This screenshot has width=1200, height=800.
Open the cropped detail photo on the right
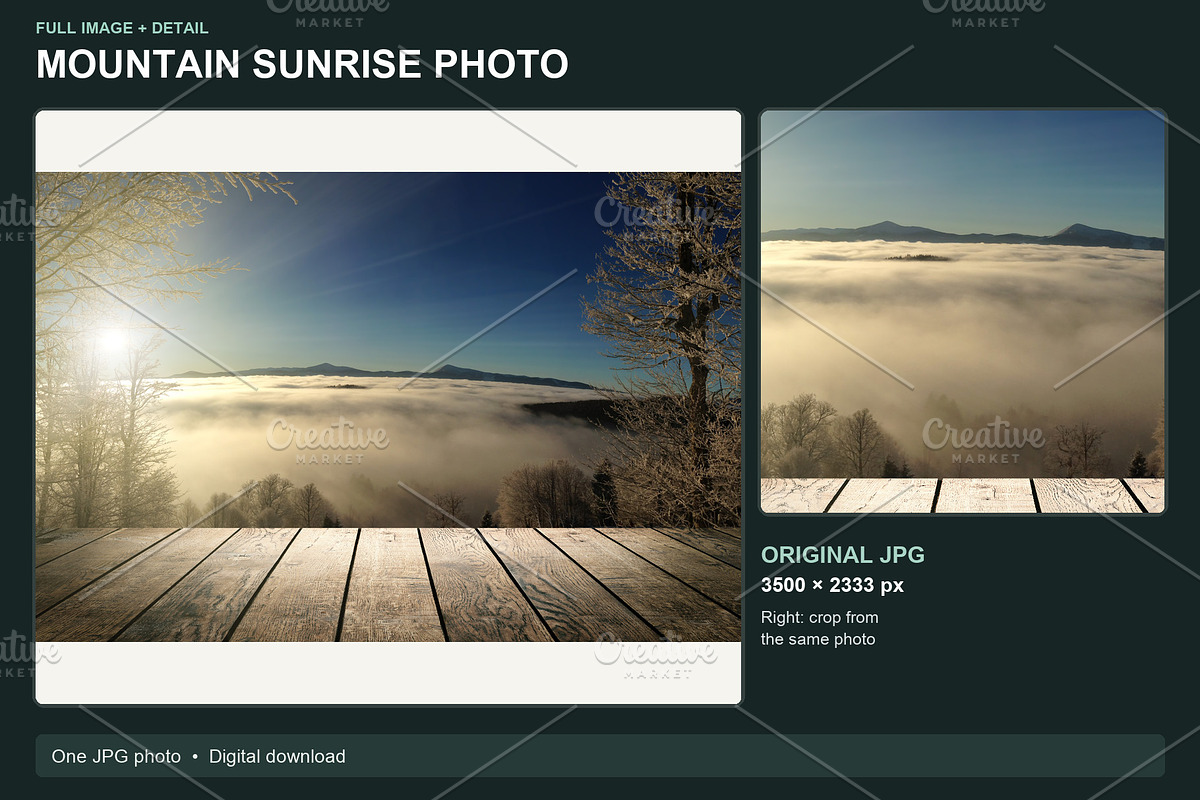coord(963,311)
